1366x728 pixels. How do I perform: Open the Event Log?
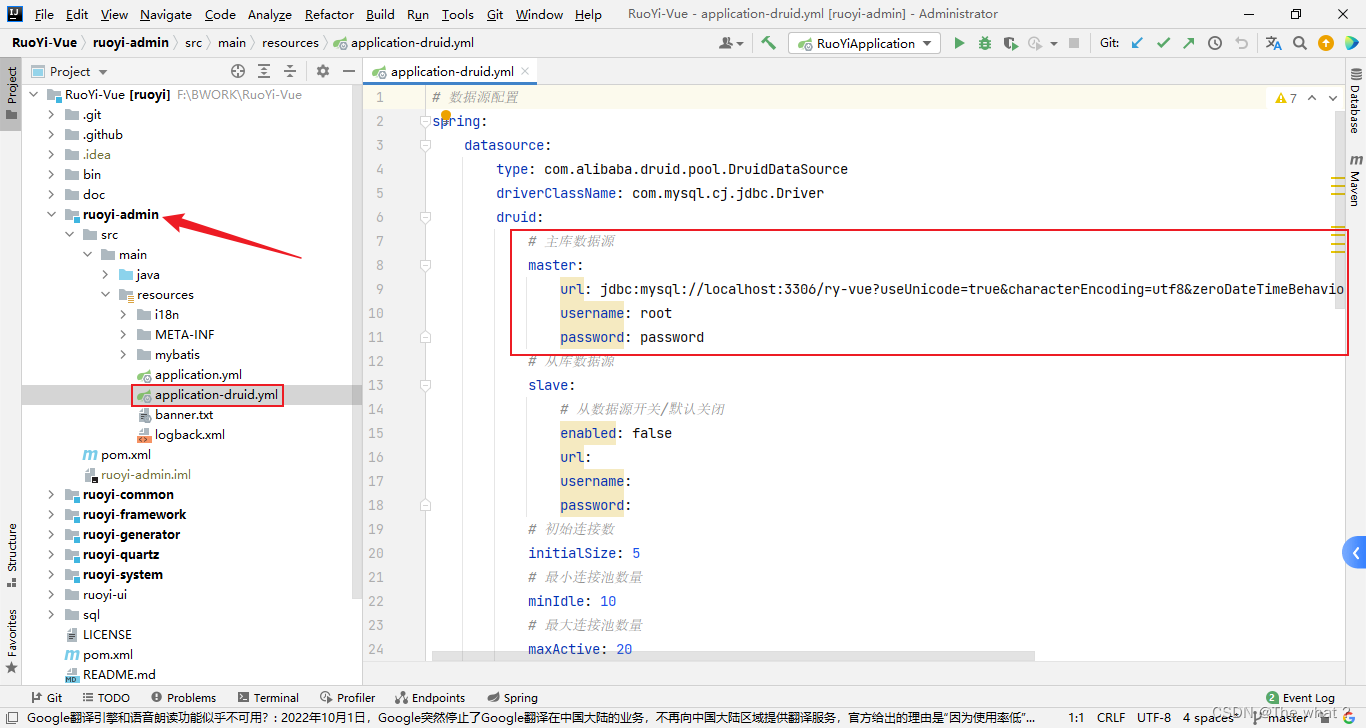tap(1300, 698)
